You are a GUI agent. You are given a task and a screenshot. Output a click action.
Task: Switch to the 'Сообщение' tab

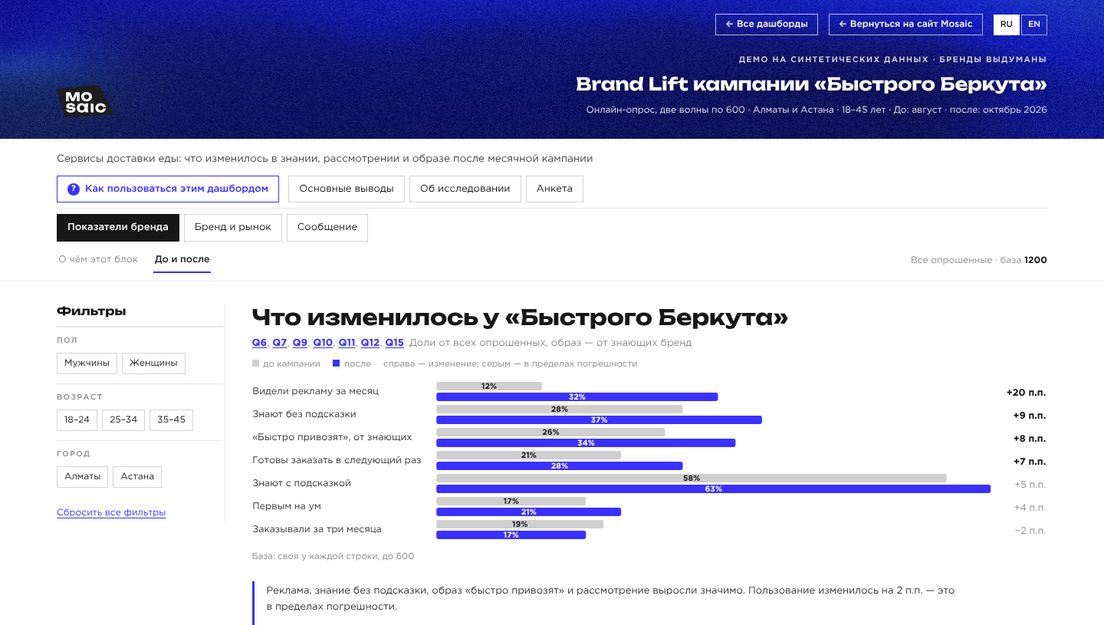click(x=327, y=227)
